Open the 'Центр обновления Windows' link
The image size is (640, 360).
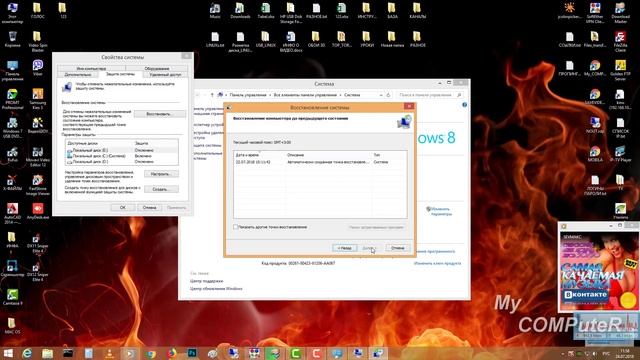216,289
